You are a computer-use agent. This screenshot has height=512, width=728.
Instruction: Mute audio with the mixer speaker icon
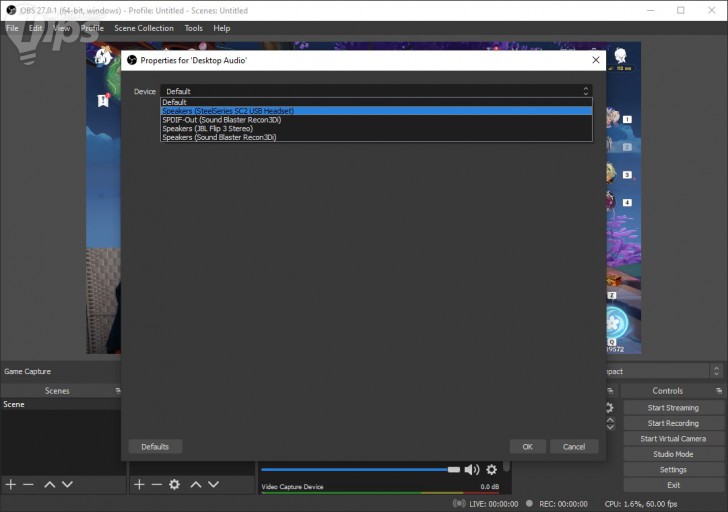472,470
